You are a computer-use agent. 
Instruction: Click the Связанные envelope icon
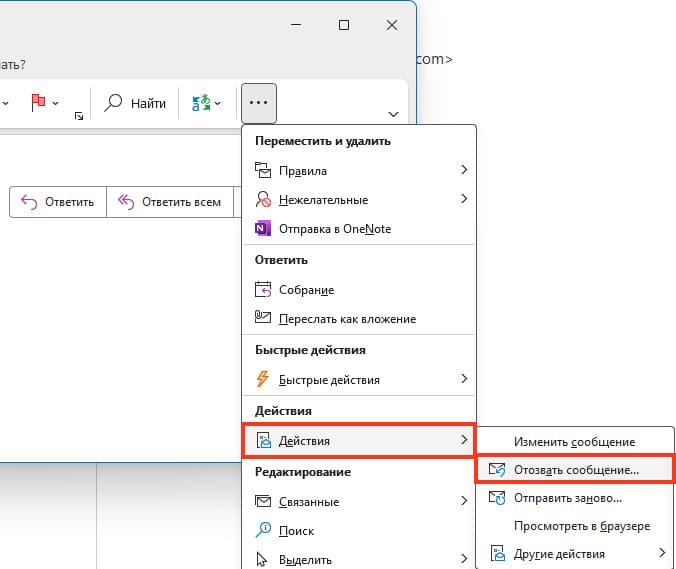pyautogui.click(x=263, y=501)
